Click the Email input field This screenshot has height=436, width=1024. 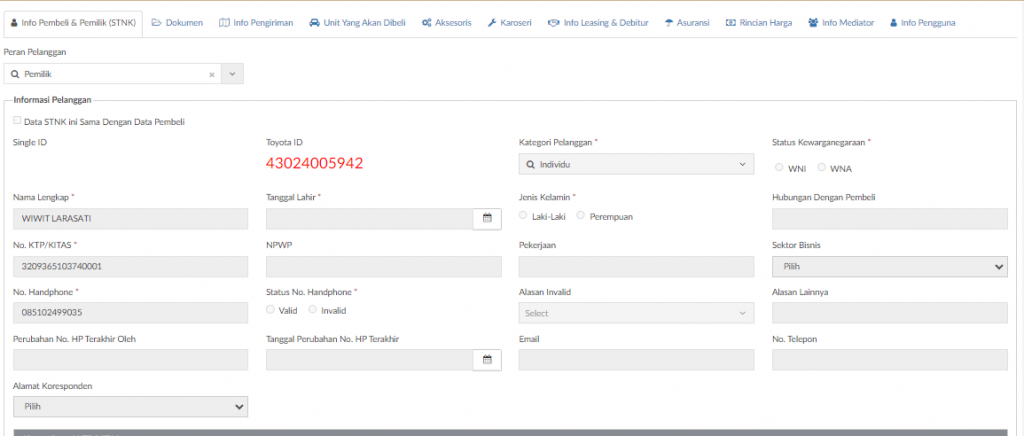(x=636, y=360)
